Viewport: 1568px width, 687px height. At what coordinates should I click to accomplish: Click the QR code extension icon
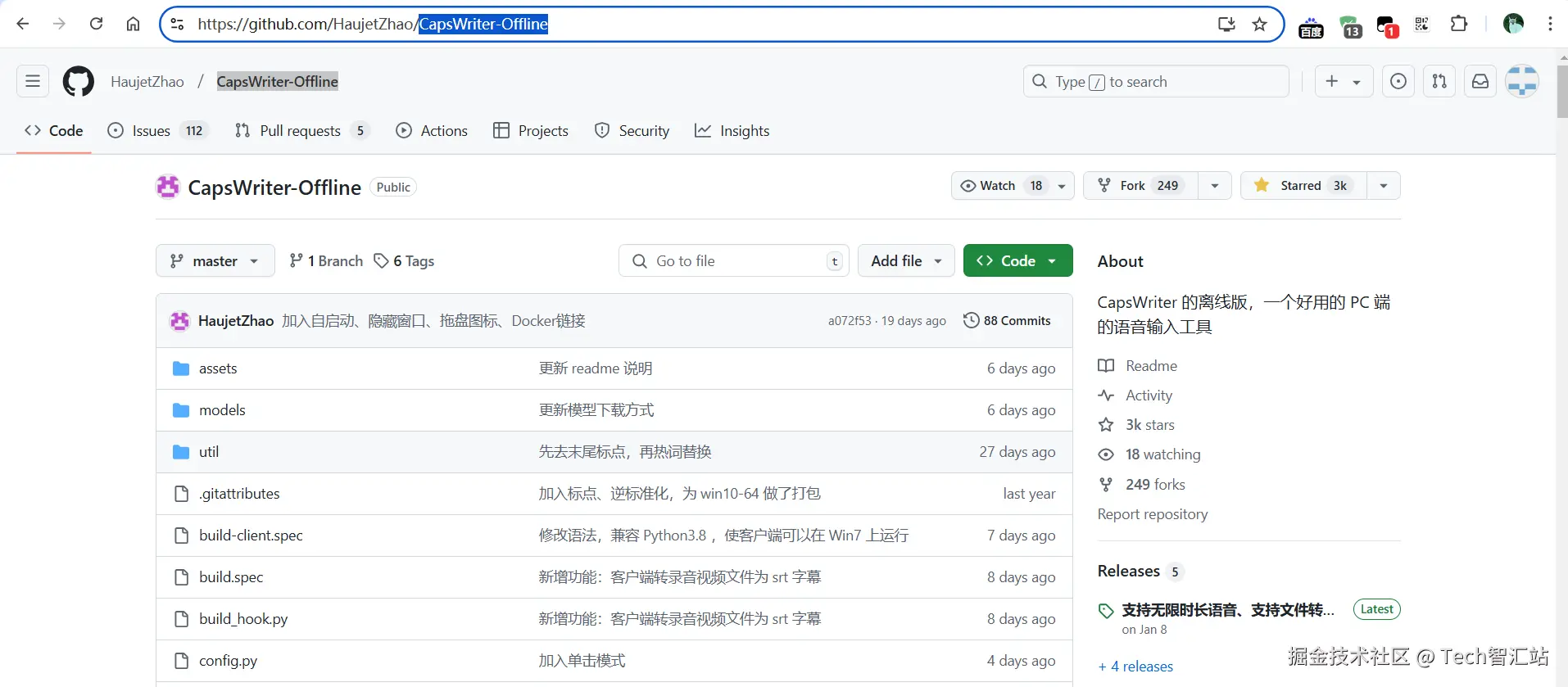coord(1422,24)
